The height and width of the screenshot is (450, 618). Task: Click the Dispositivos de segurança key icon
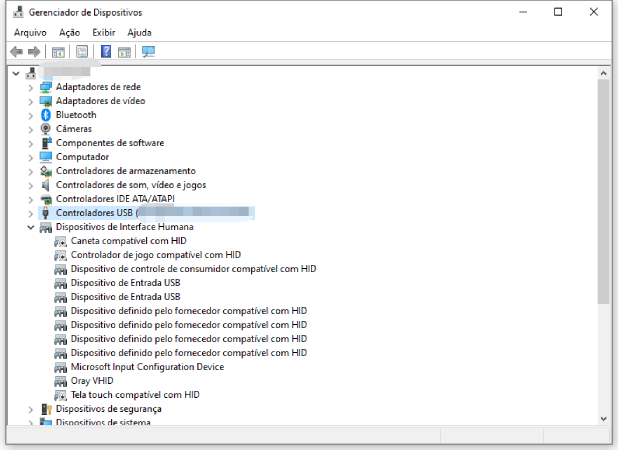(47, 409)
